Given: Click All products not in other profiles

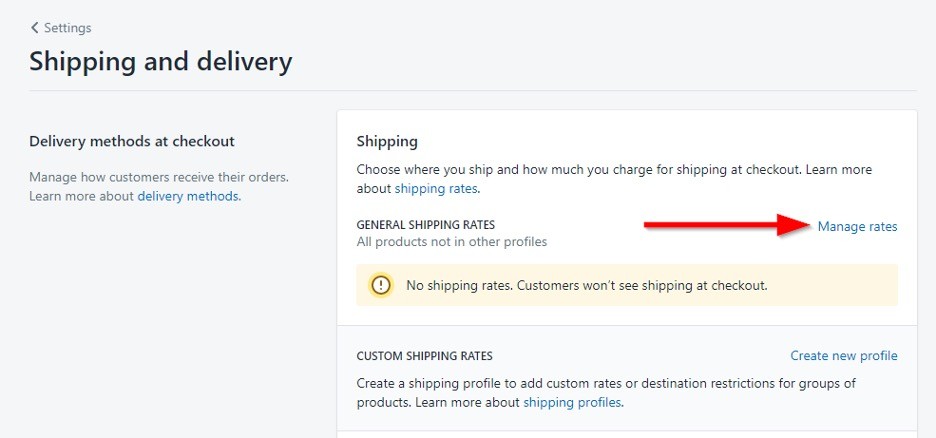Looking at the screenshot, I should click(452, 242).
